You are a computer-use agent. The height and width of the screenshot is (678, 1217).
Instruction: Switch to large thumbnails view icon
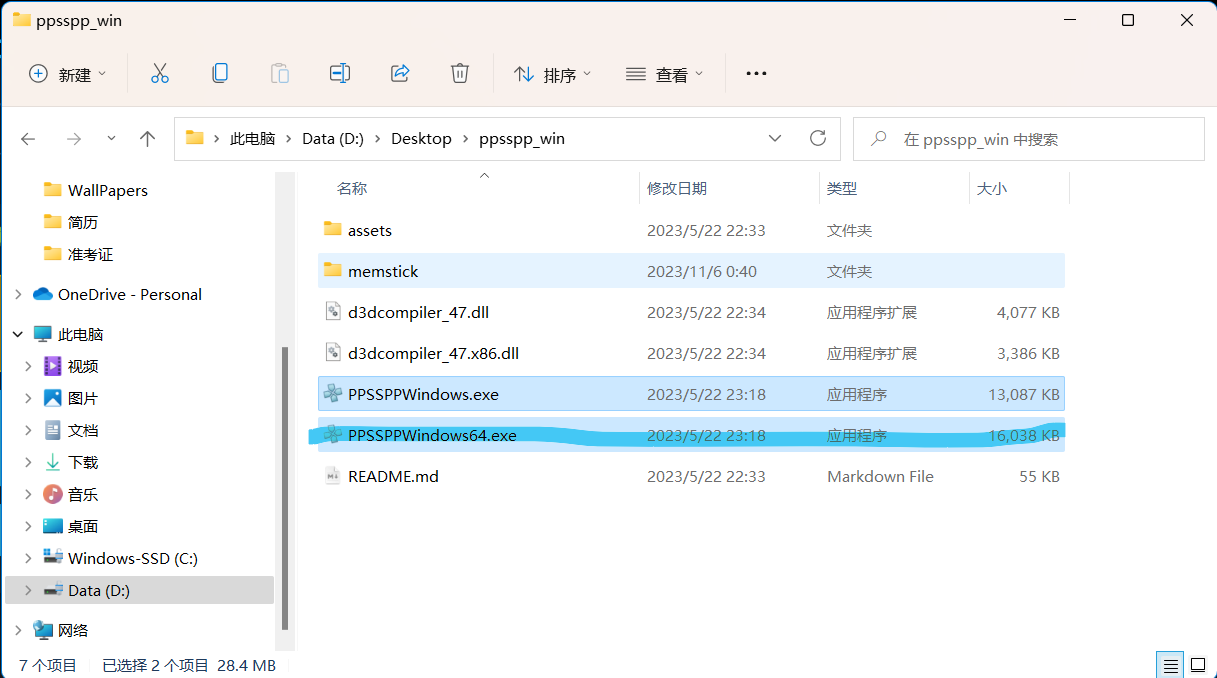tap(1196, 665)
